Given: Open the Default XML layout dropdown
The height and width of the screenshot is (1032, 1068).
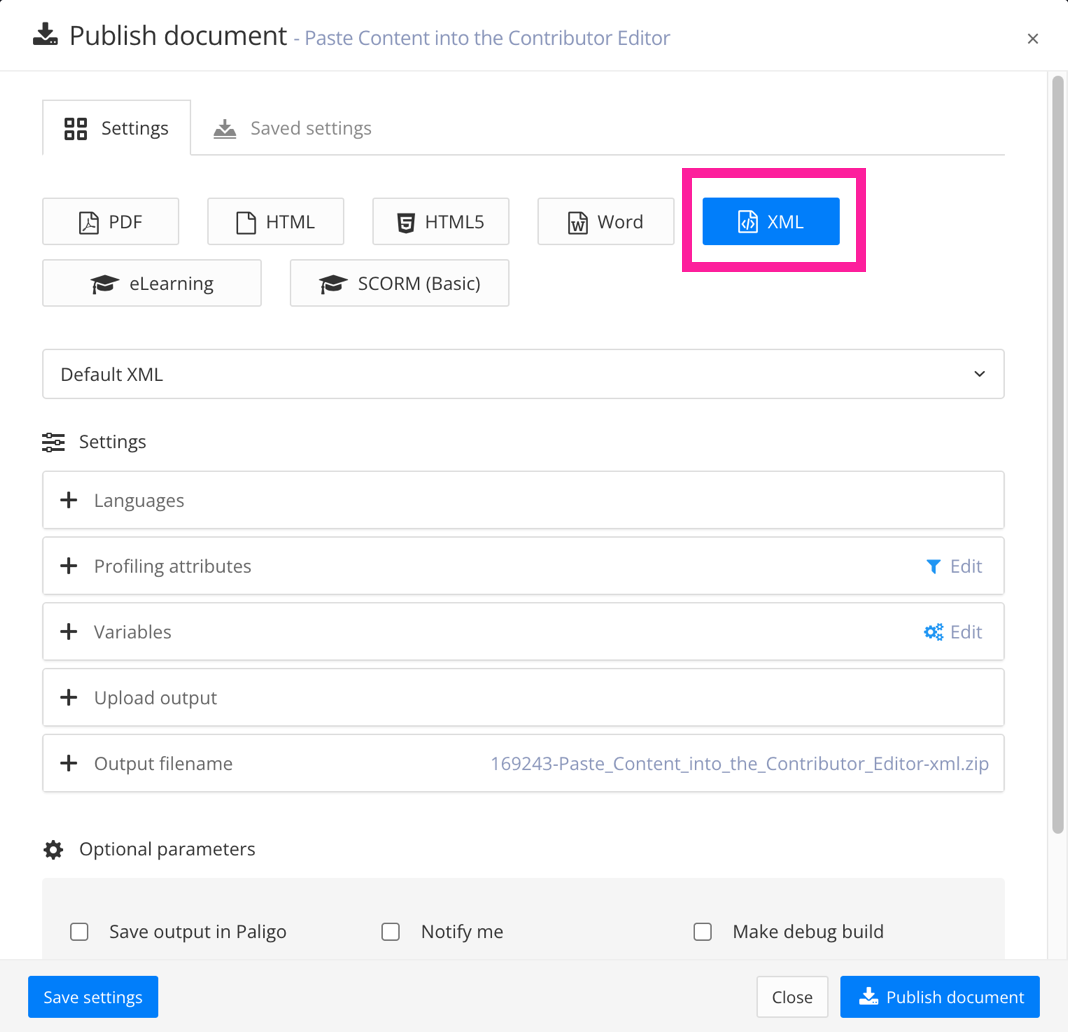Looking at the screenshot, I should point(522,373).
